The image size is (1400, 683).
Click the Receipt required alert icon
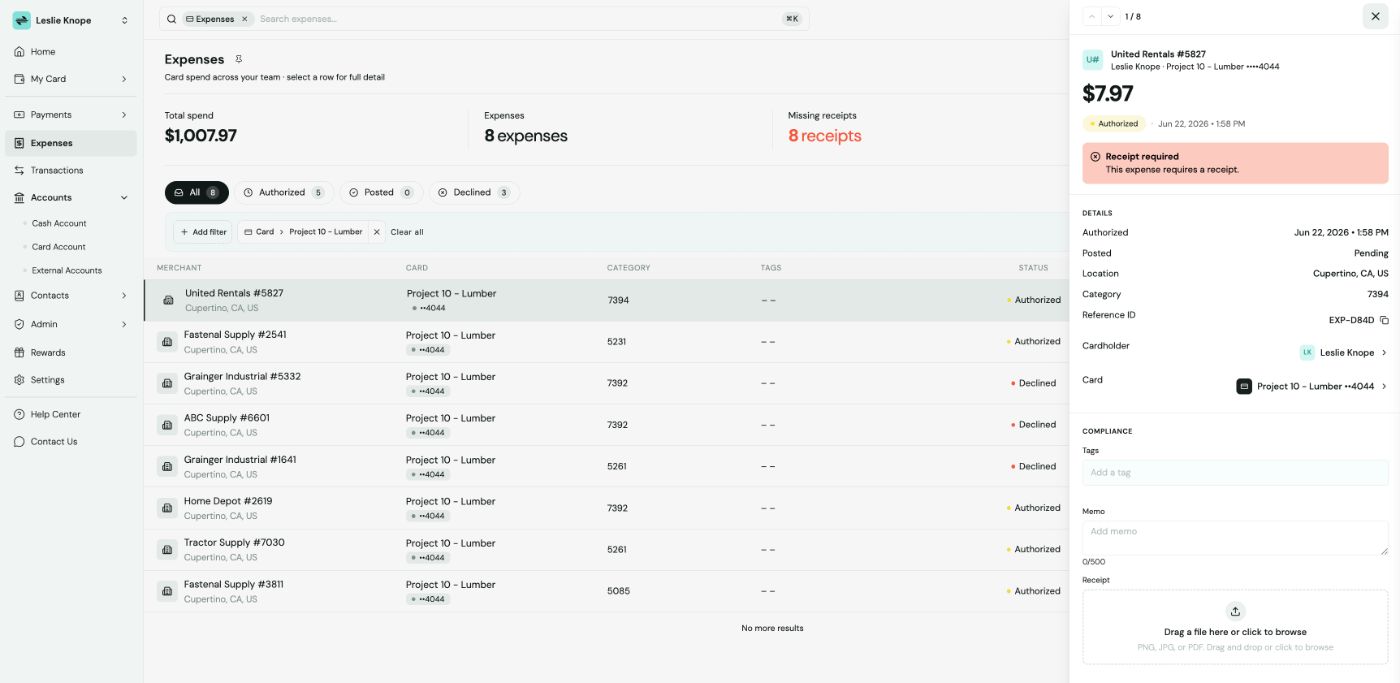(1095, 157)
